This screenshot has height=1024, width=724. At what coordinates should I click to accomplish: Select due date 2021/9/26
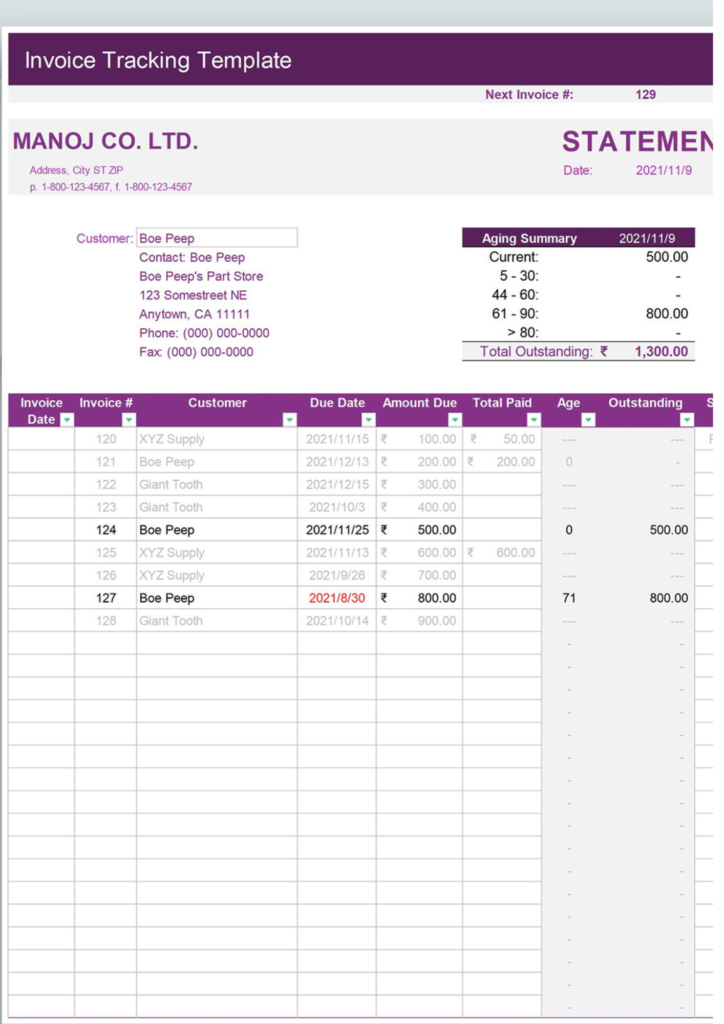pyautogui.click(x=337, y=575)
